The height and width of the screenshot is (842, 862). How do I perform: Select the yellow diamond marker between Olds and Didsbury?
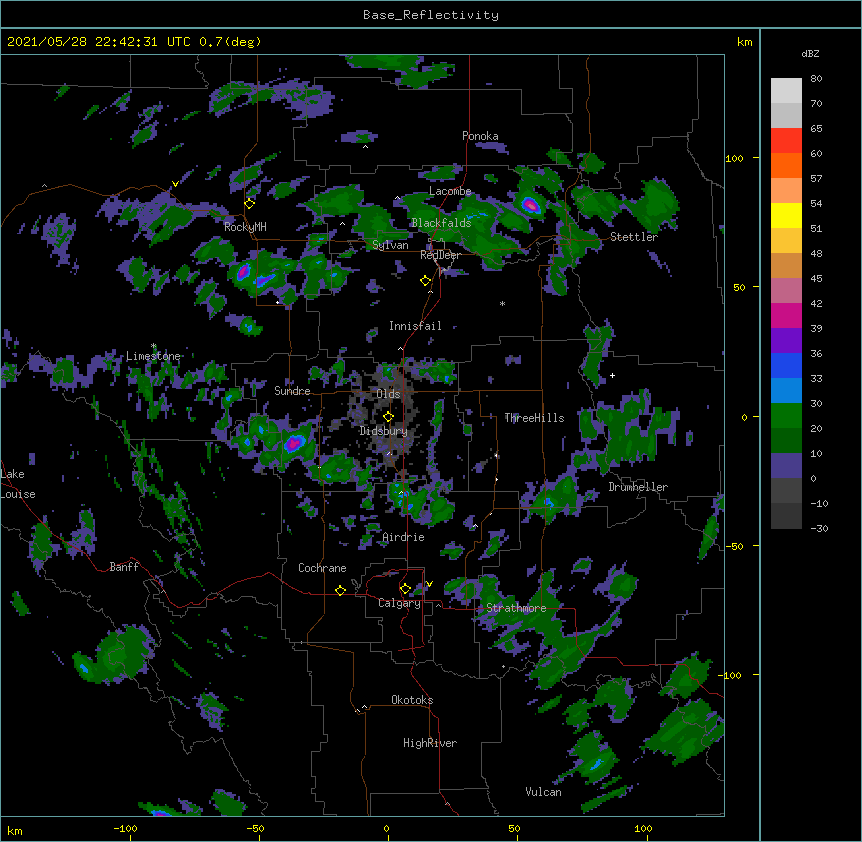tap(389, 416)
